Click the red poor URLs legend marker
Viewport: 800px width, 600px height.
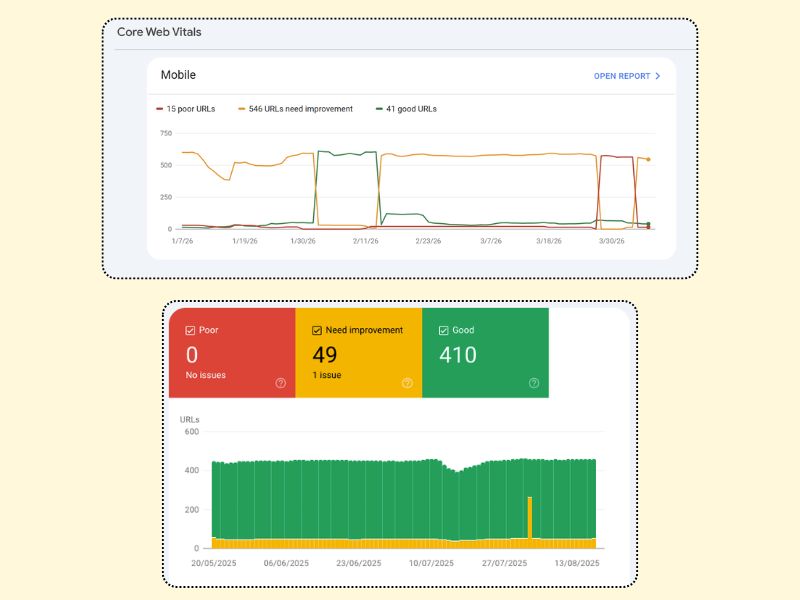159,109
